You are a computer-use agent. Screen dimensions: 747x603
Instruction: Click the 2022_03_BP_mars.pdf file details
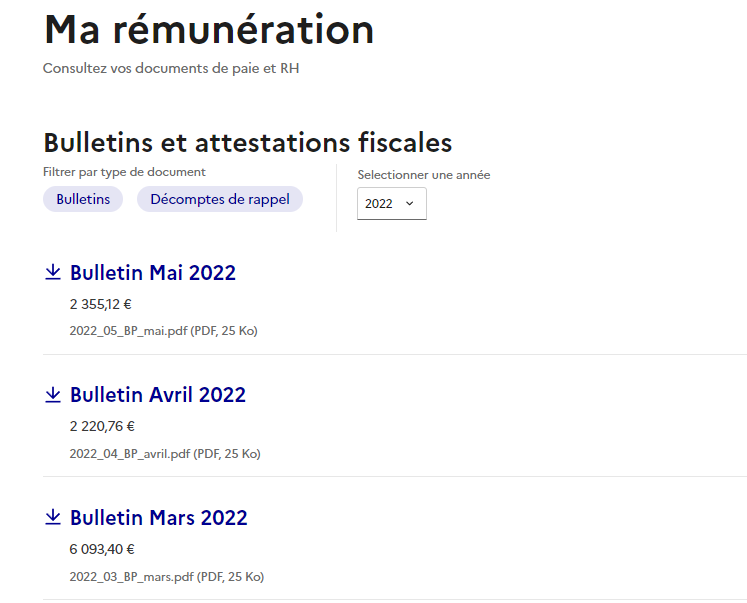[167, 577]
